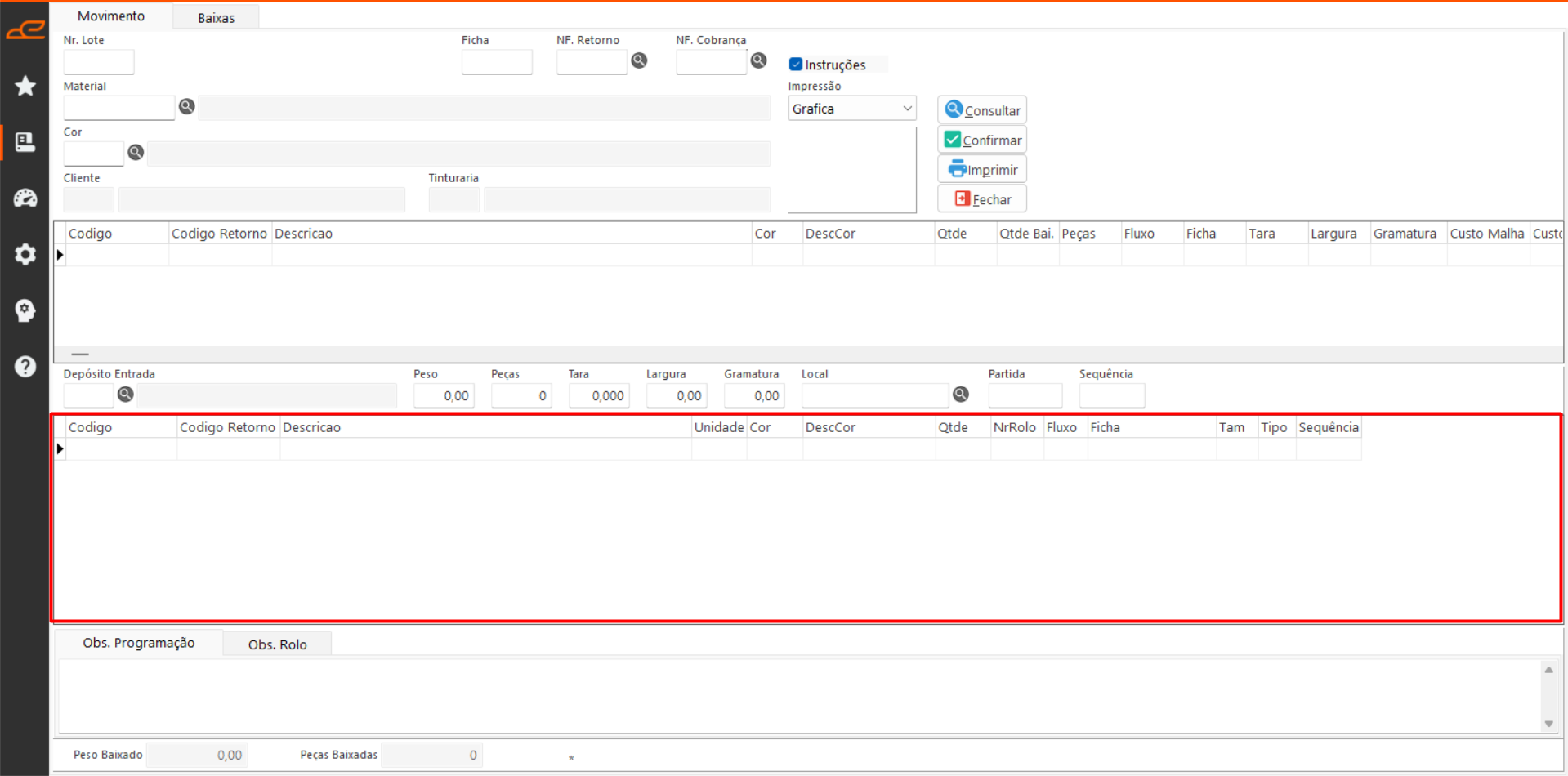Click the Confirmar button

[x=982, y=140]
